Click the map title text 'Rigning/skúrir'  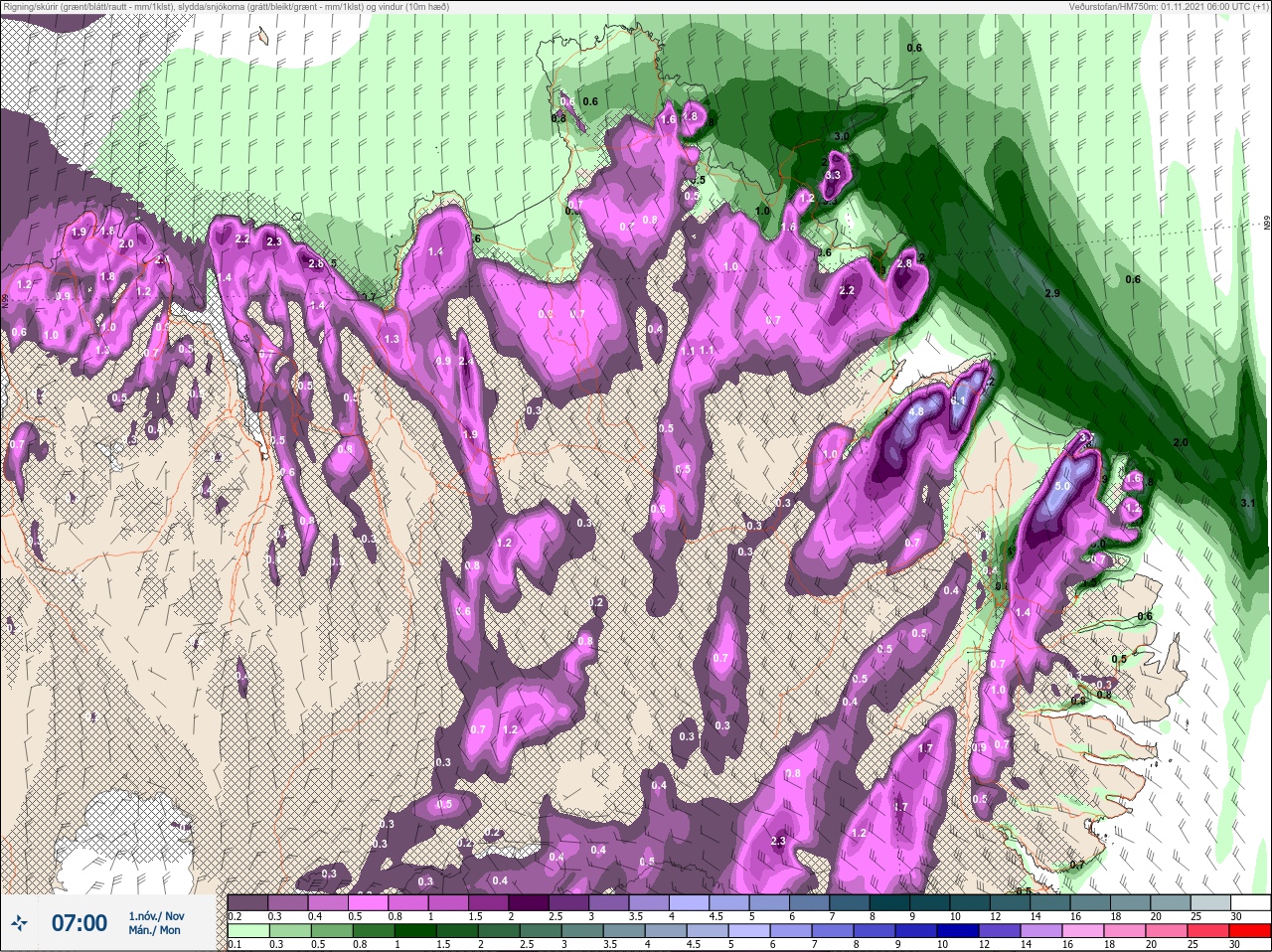29,6
